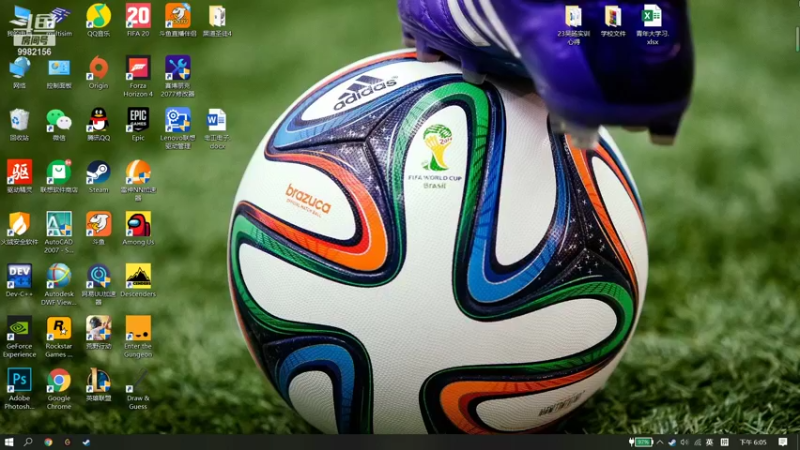Open the Douyu orange fish shortcut
The height and width of the screenshot is (450, 800).
(98, 229)
